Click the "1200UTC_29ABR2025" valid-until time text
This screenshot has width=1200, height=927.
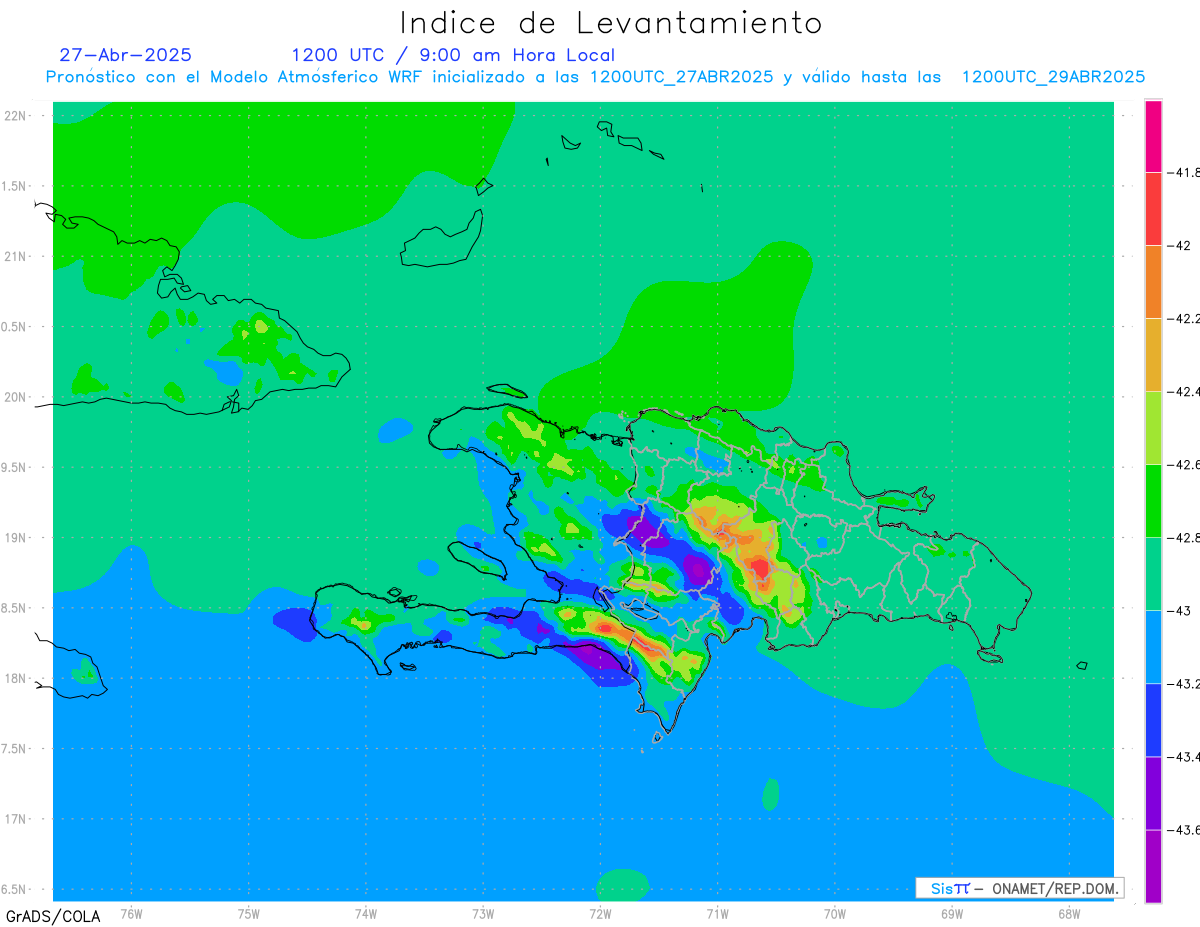click(1053, 77)
